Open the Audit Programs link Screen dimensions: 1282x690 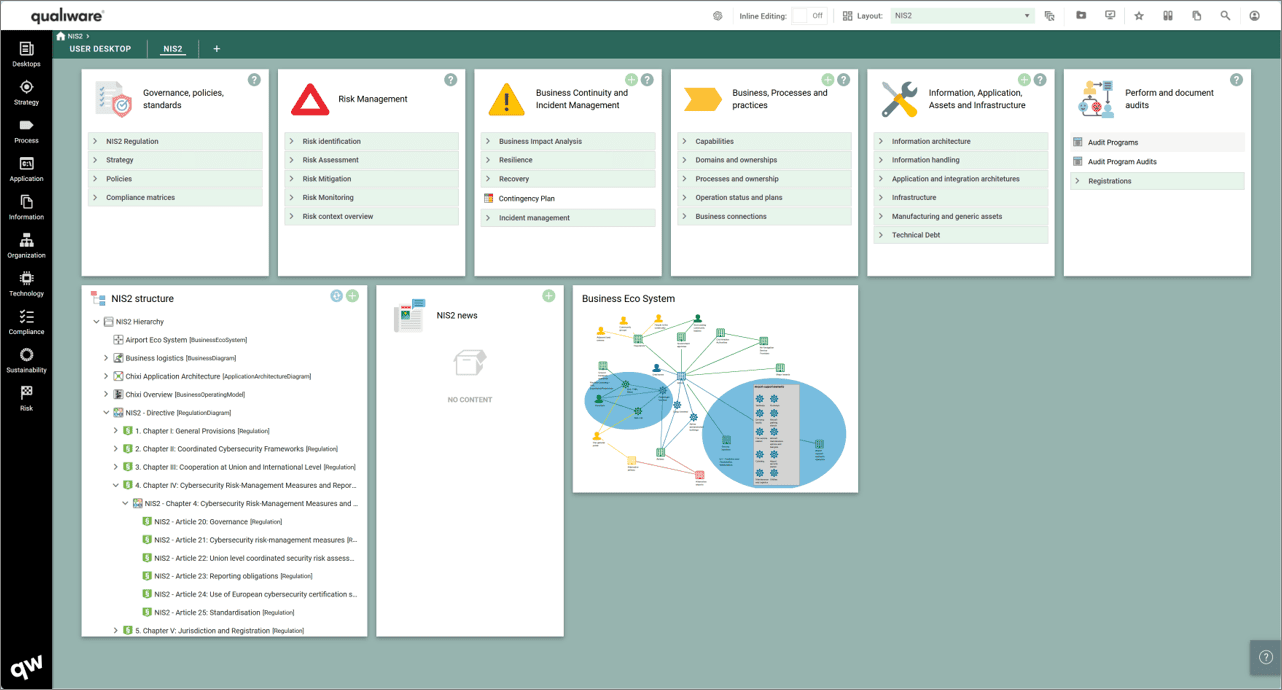pos(1112,143)
